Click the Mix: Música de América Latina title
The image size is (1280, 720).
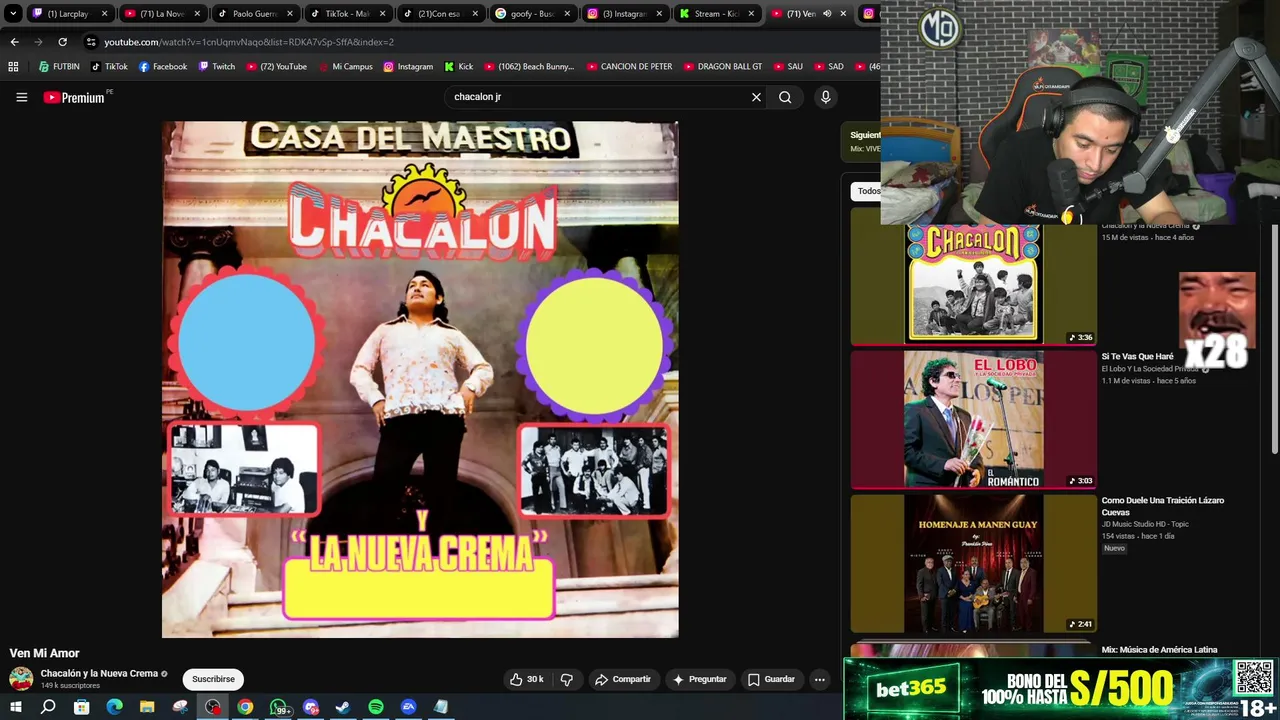[1159, 650]
